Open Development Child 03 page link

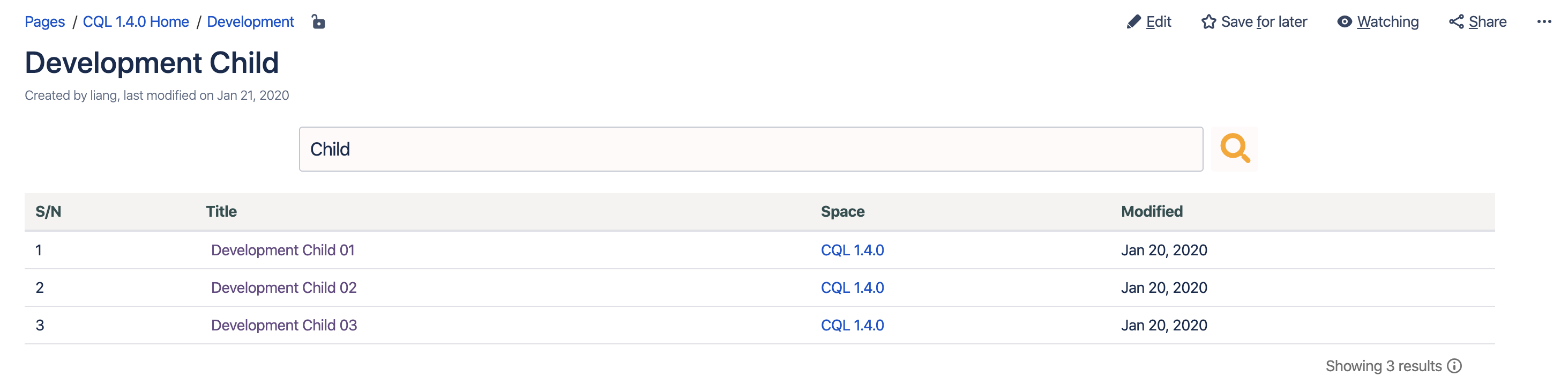[283, 325]
